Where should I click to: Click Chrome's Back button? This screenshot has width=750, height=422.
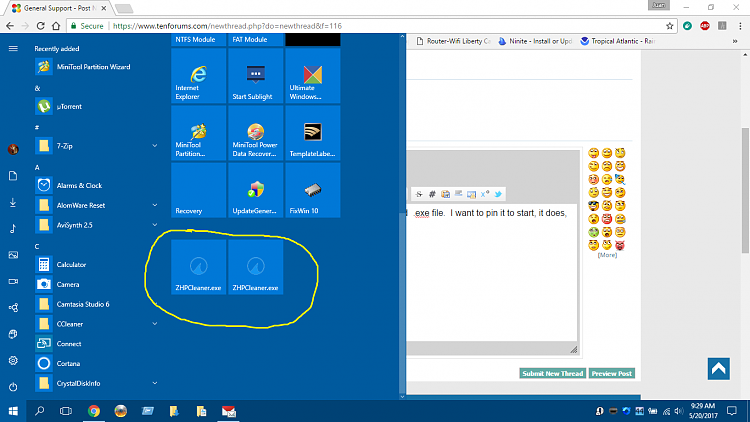pos(10,26)
